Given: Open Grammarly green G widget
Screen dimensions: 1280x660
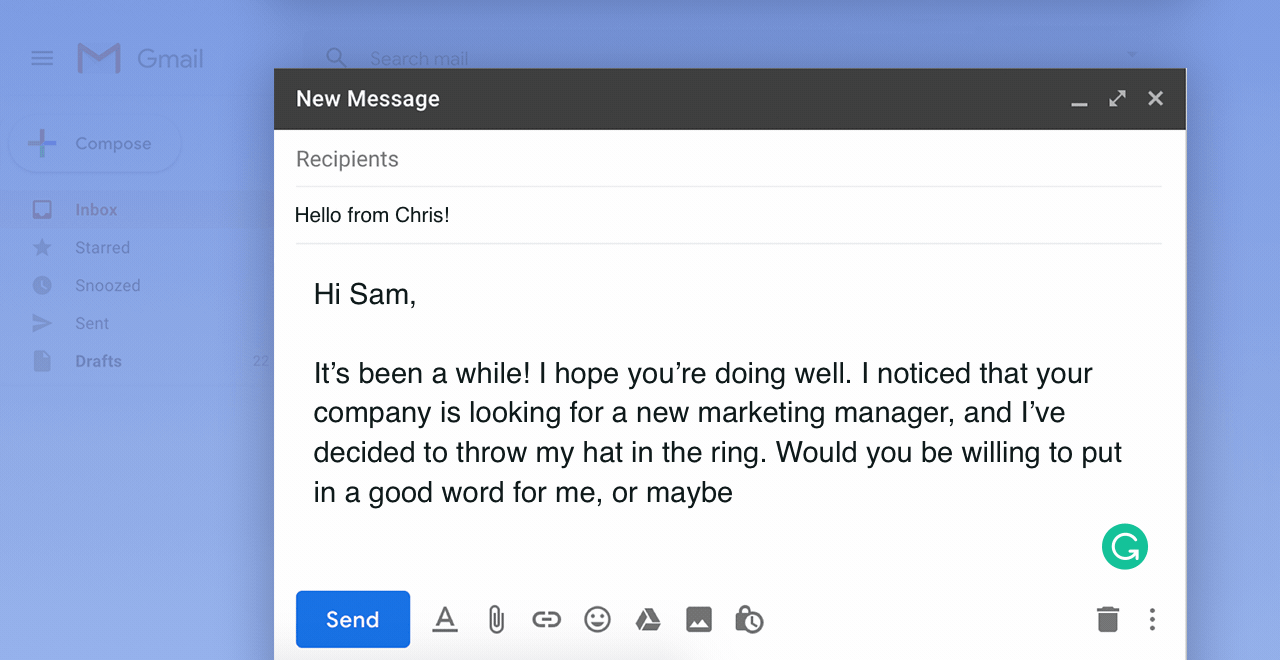Looking at the screenshot, I should pos(1125,547).
